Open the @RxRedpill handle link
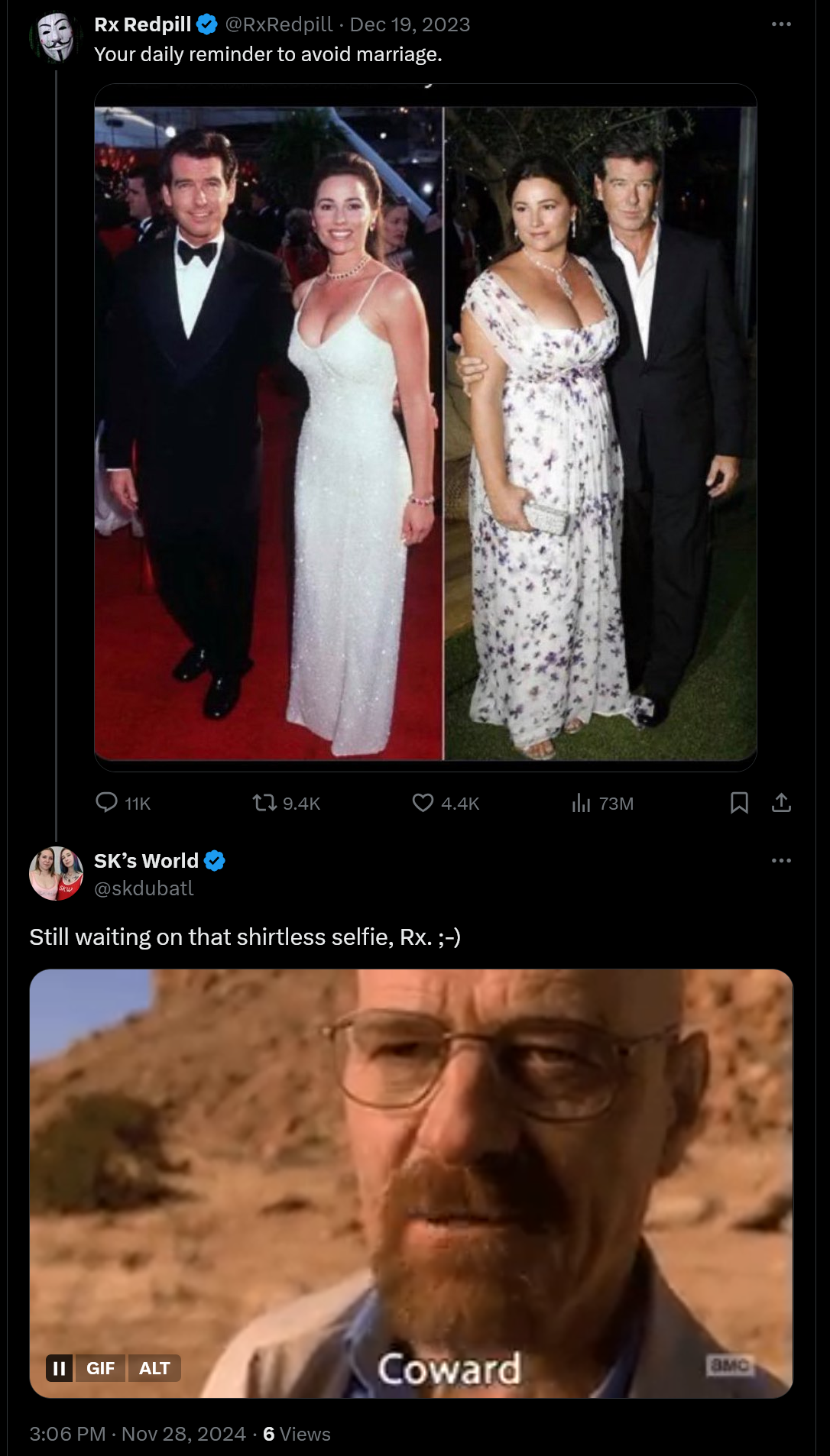Image resolution: width=830 pixels, height=1456 pixels. pos(279,24)
